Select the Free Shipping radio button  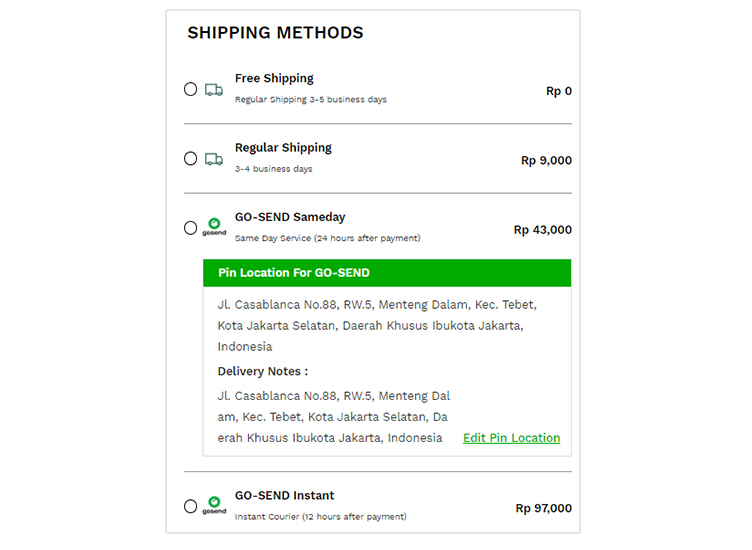(190, 89)
